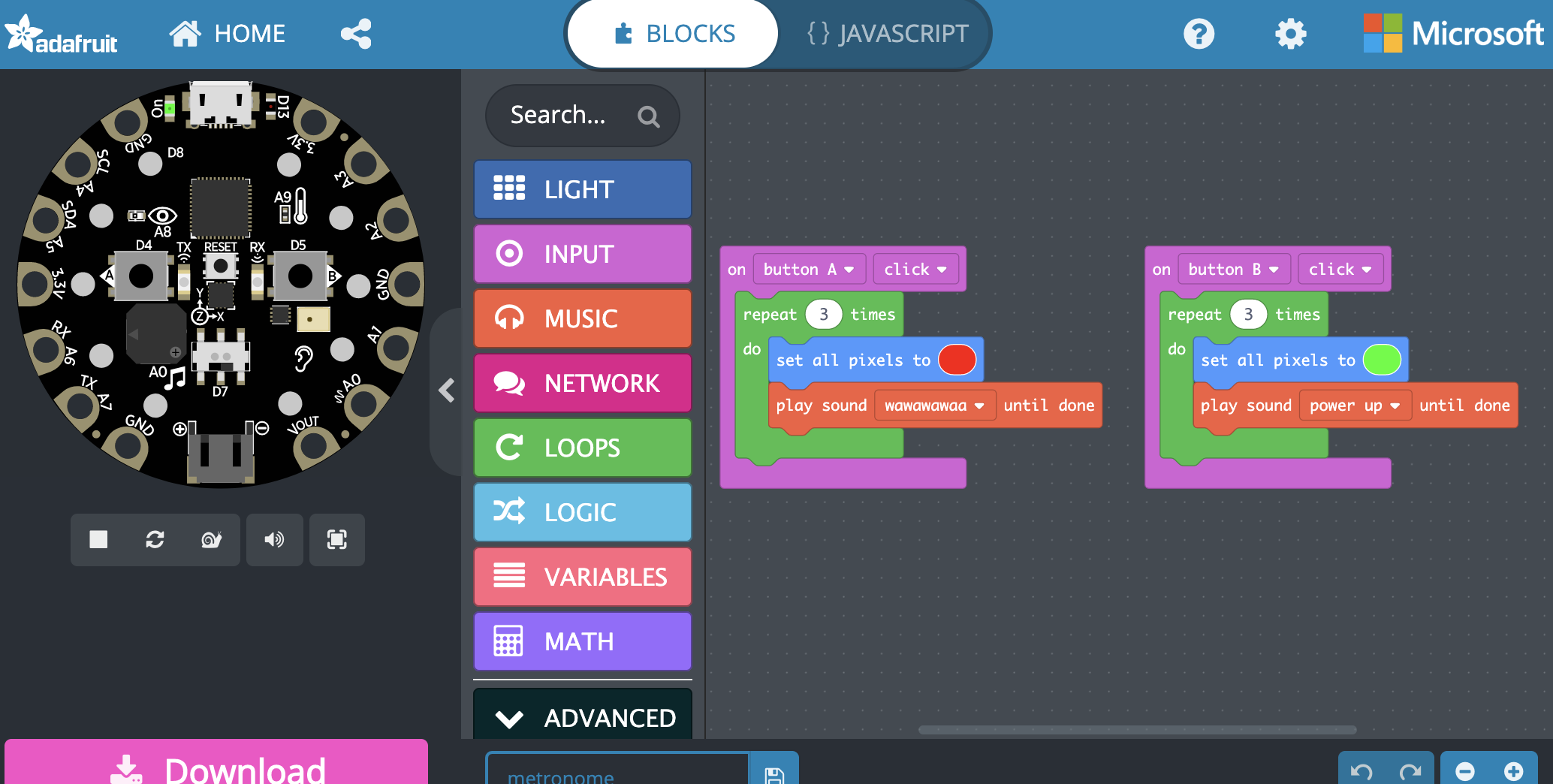Click the Microsoft logo
Viewport: 1553px width, 784px height.
[x=1453, y=34]
